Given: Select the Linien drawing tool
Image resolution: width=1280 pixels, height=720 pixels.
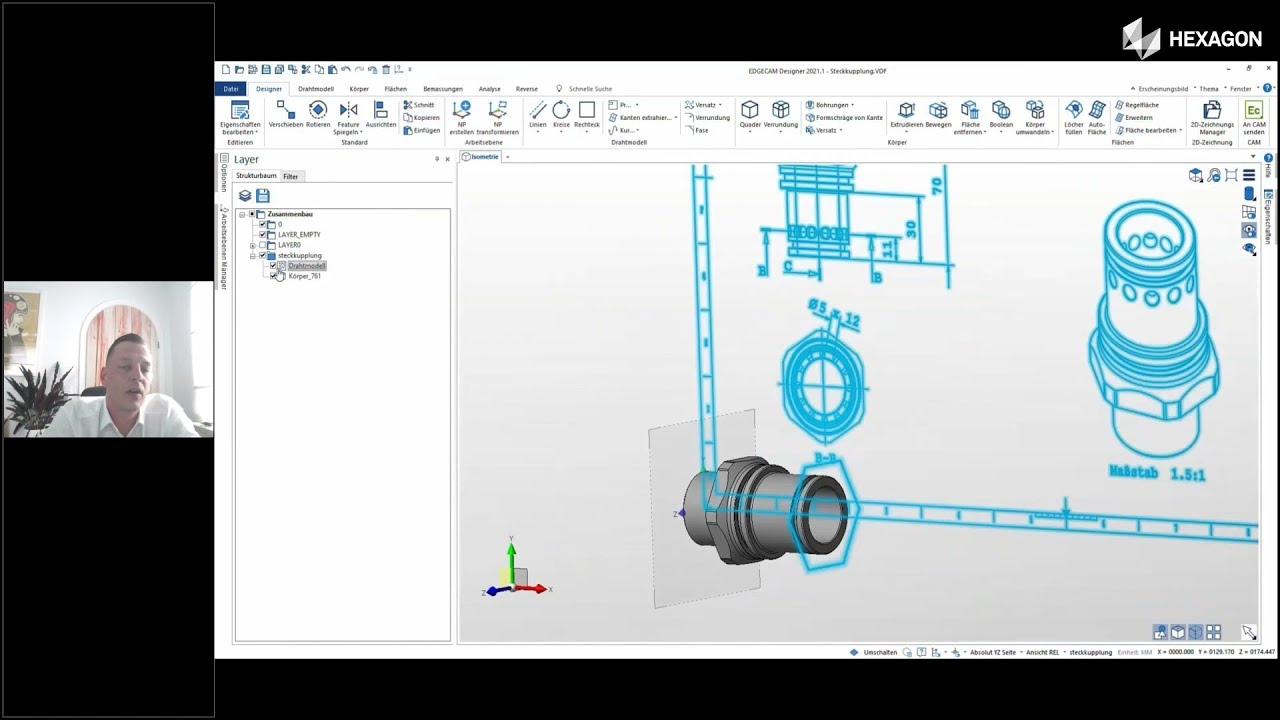Looking at the screenshot, I should tap(538, 116).
